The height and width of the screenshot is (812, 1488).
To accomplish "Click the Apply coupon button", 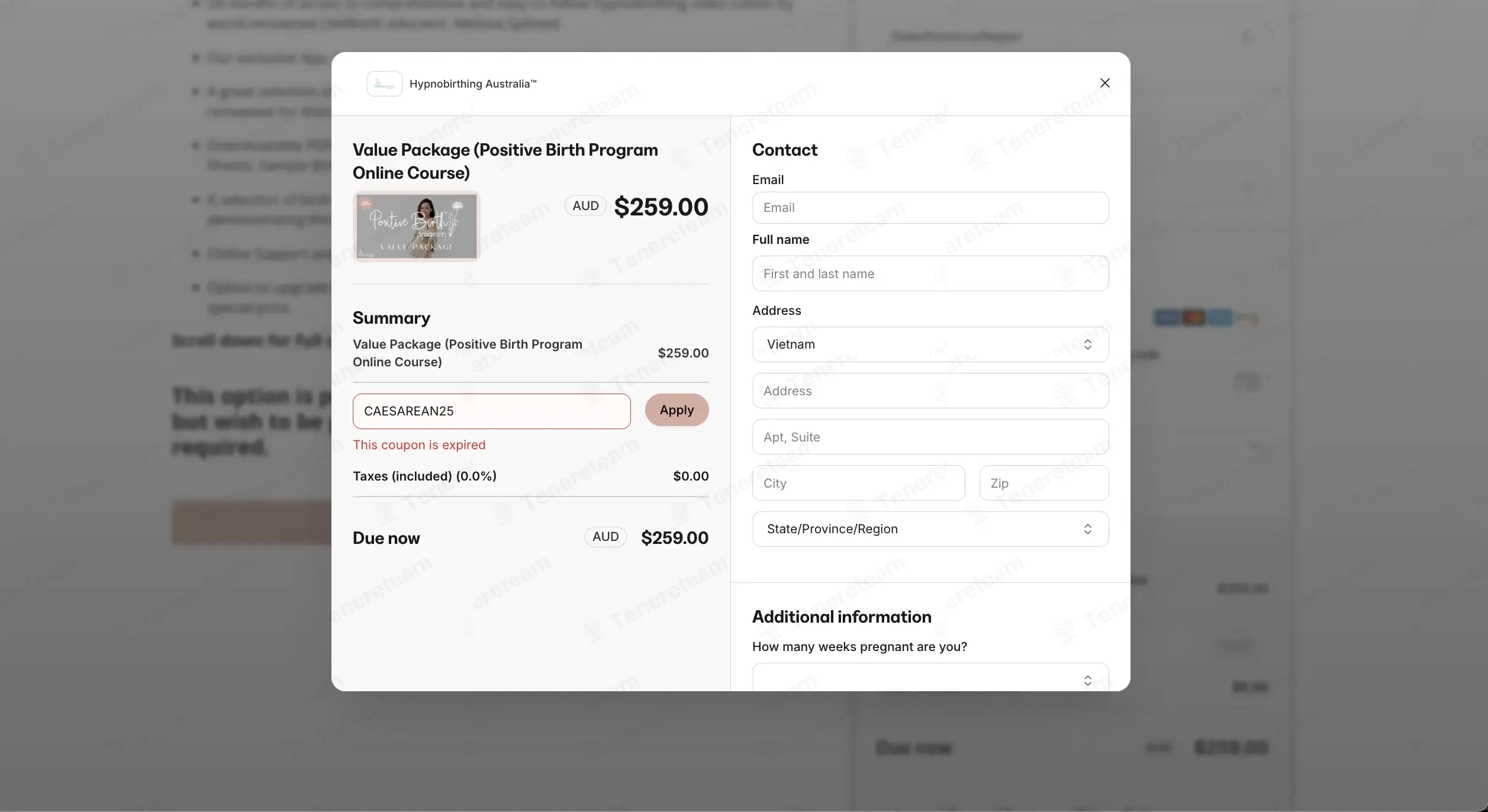I will coord(677,410).
